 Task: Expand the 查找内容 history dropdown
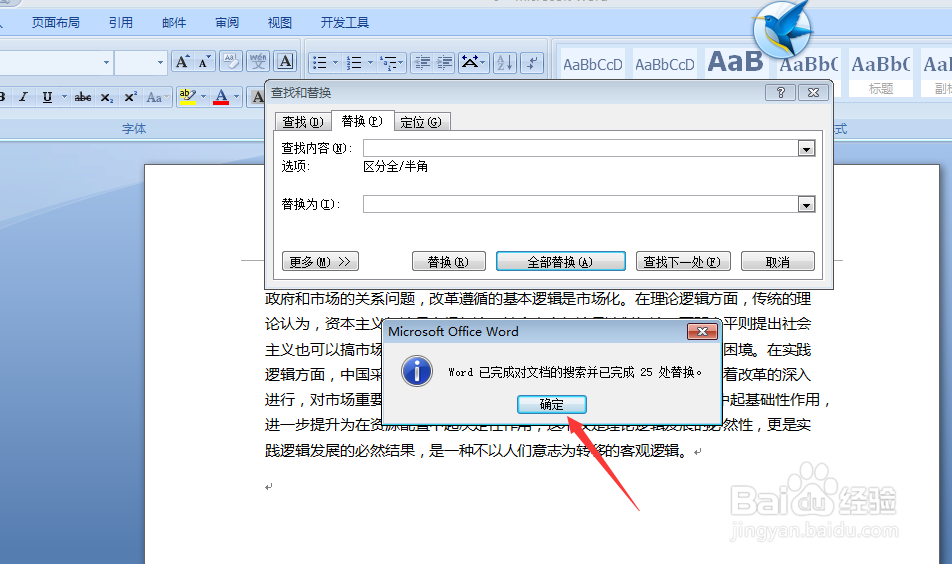(x=806, y=149)
